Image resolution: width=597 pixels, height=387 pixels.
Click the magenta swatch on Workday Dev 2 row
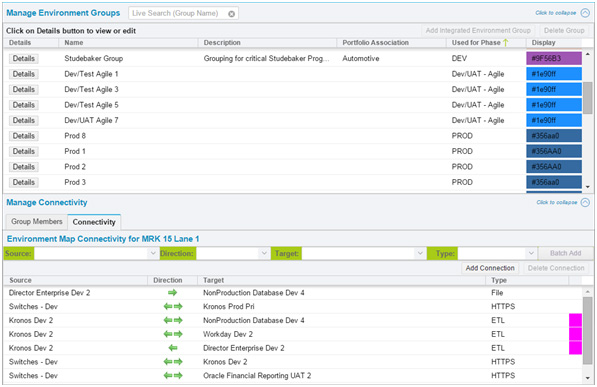[x=575, y=334]
